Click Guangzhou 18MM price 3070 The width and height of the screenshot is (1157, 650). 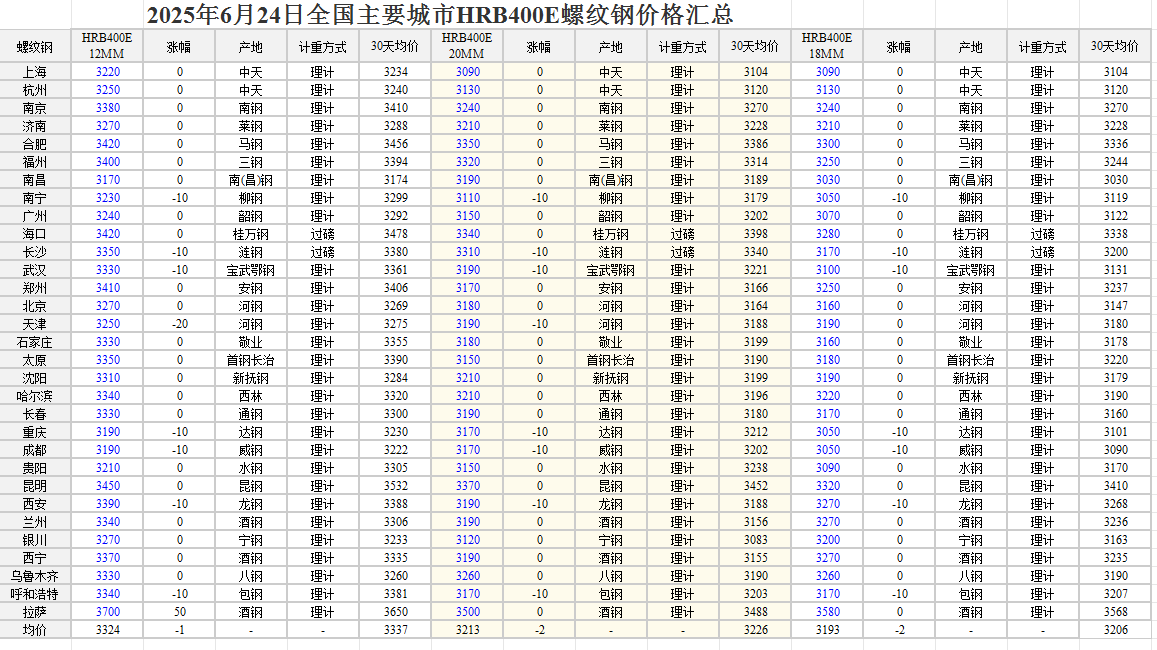[827, 216]
